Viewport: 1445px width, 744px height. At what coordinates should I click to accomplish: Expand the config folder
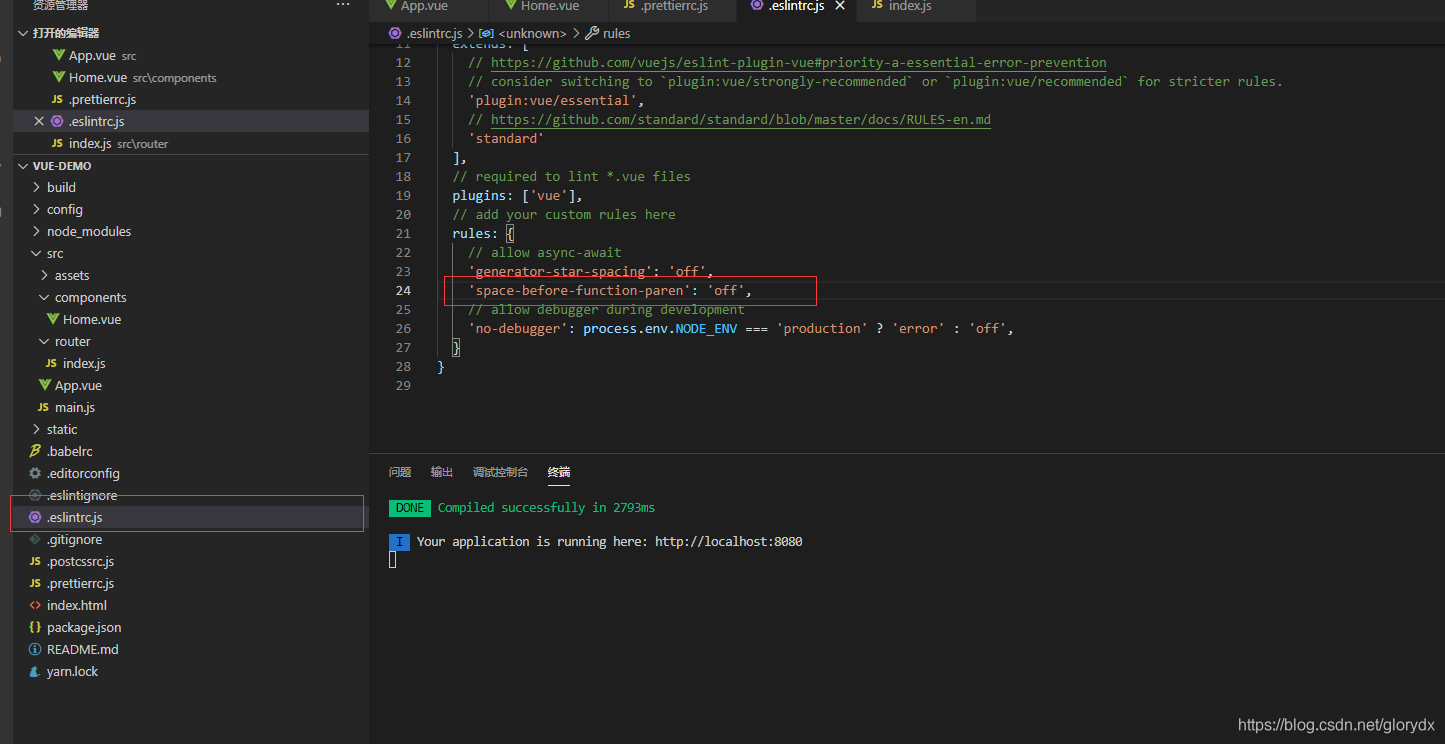[x=65, y=209]
